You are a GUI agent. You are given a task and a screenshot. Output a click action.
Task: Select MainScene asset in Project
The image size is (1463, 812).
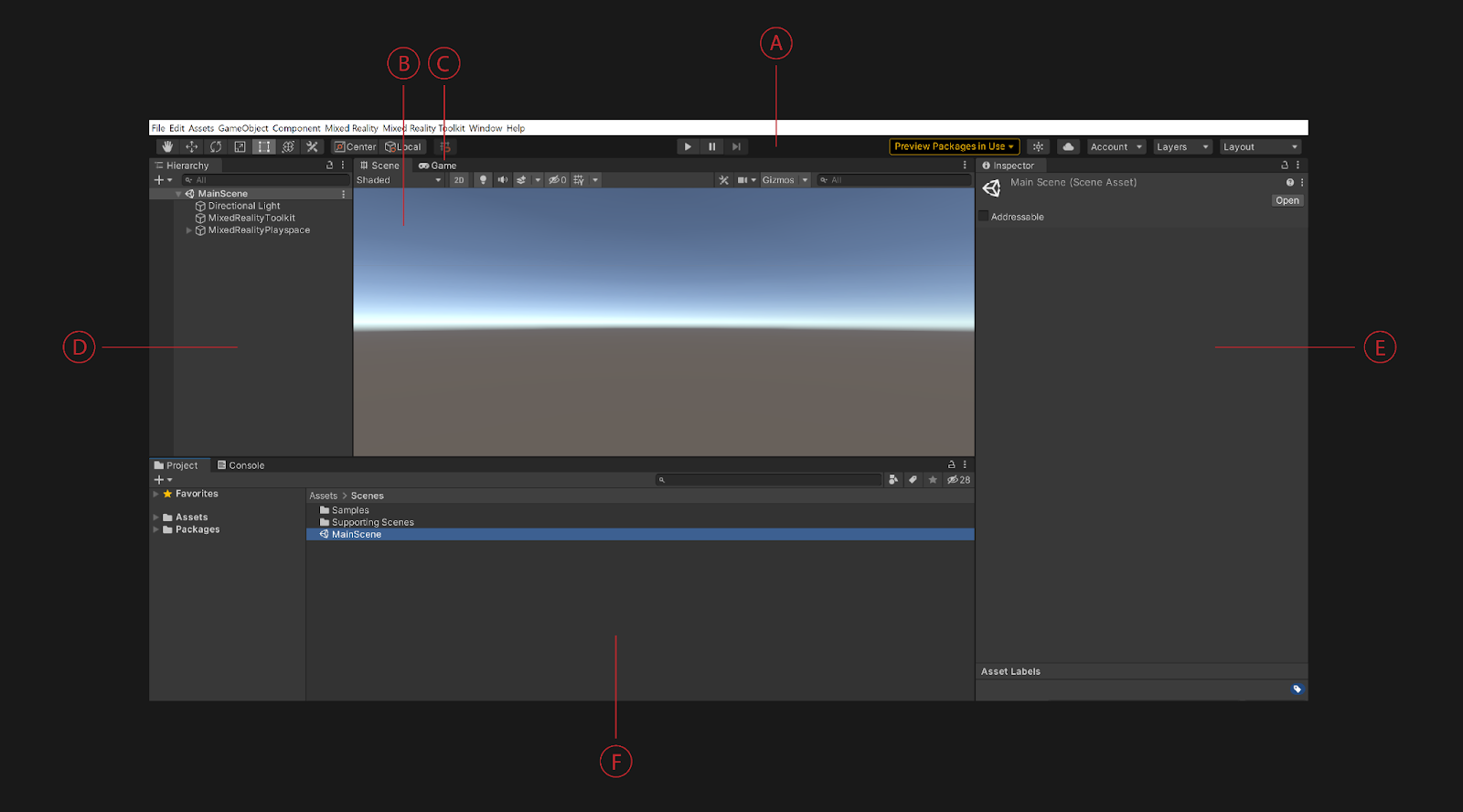[640, 534]
